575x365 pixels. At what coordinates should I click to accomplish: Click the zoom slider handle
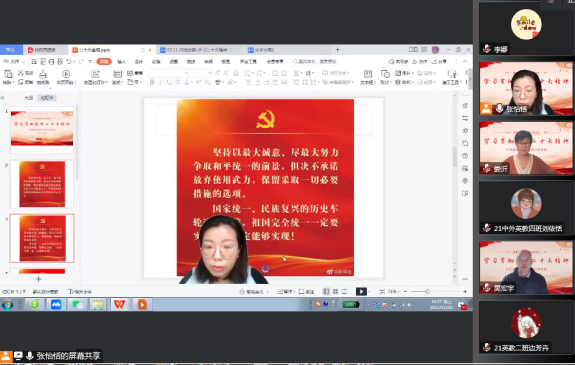pos(428,291)
